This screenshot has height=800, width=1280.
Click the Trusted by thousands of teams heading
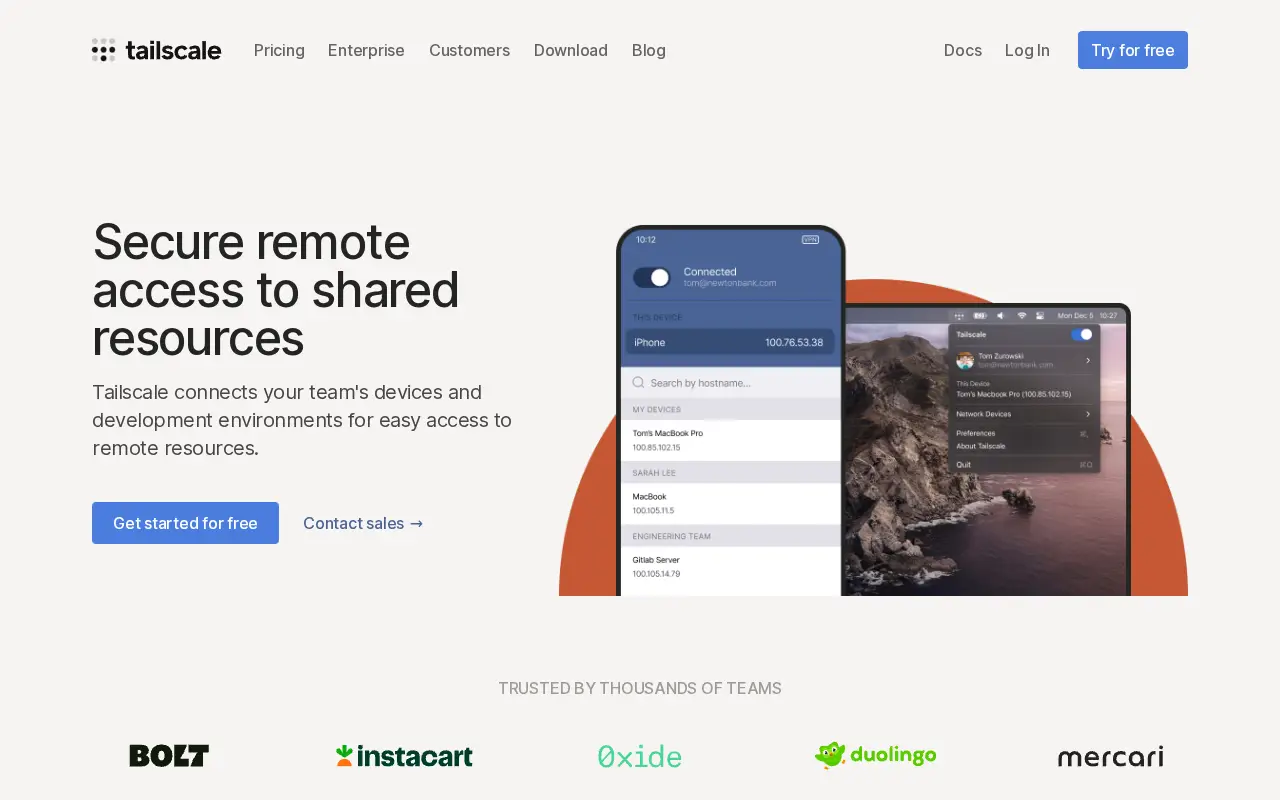coord(640,688)
